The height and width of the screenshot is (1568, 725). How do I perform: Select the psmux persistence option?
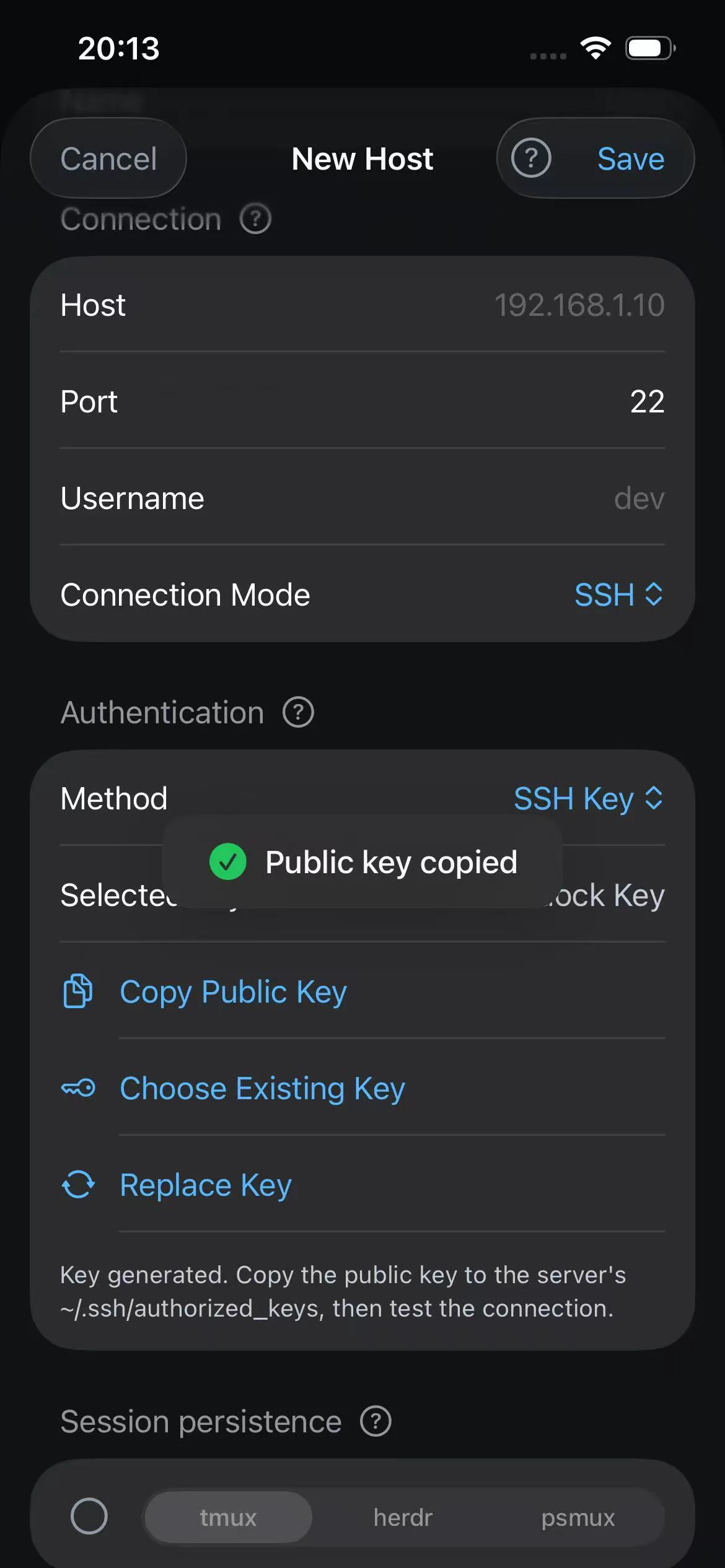[x=578, y=1517]
